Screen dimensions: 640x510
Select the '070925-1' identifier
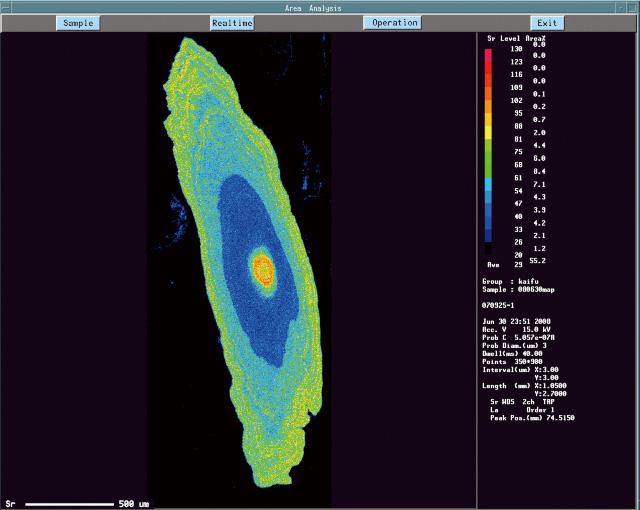[x=498, y=306]
